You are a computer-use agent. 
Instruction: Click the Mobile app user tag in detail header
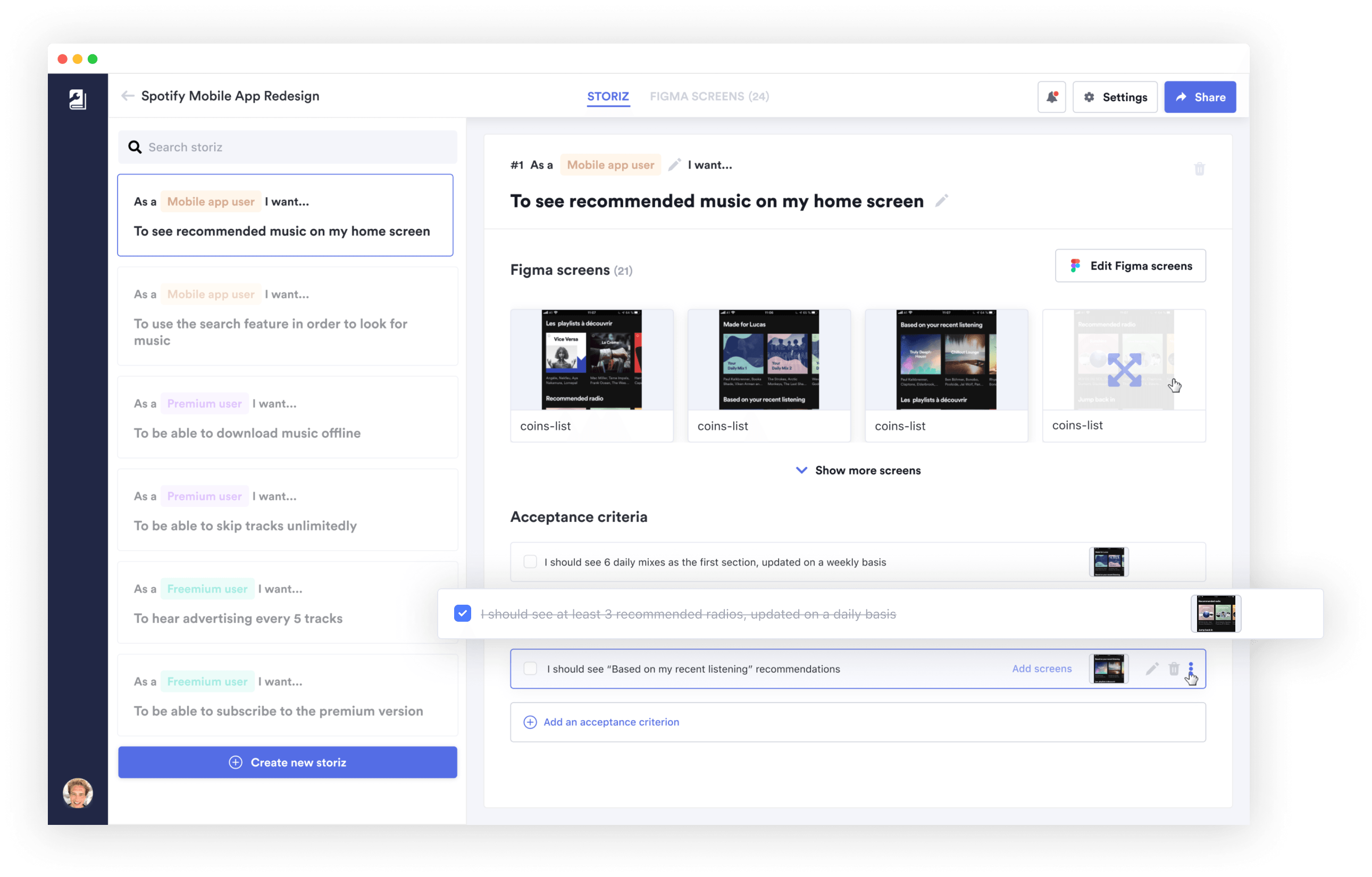[610, 165]
